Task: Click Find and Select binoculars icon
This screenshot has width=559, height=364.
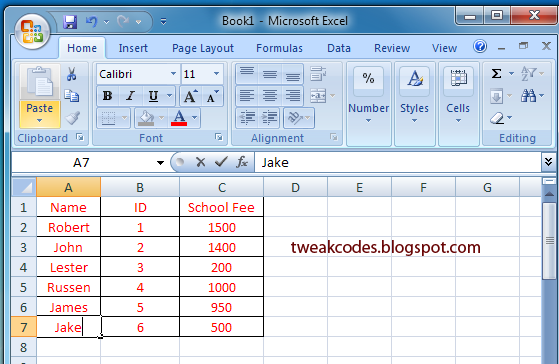Action: coord(528,96)
